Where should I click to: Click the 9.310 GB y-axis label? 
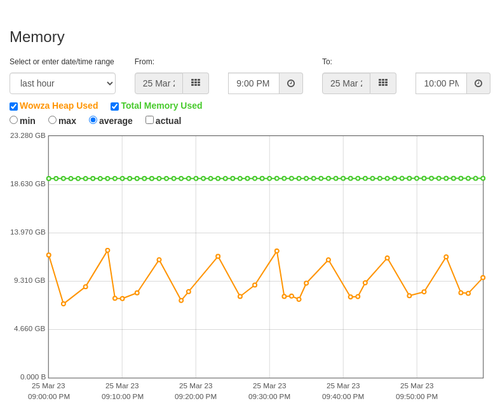(x=29, y=280)
